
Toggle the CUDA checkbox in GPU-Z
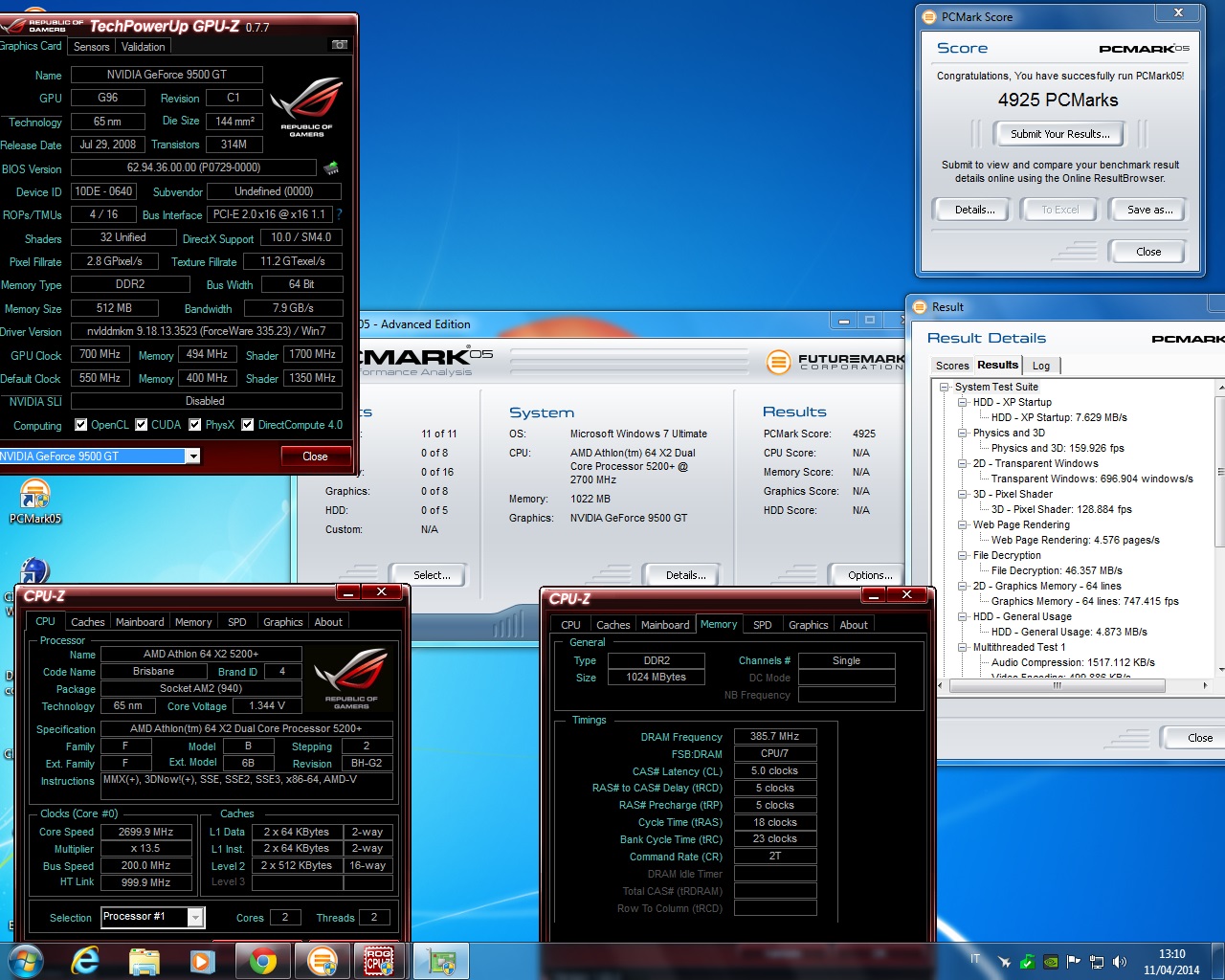click(x=142, y=425)
